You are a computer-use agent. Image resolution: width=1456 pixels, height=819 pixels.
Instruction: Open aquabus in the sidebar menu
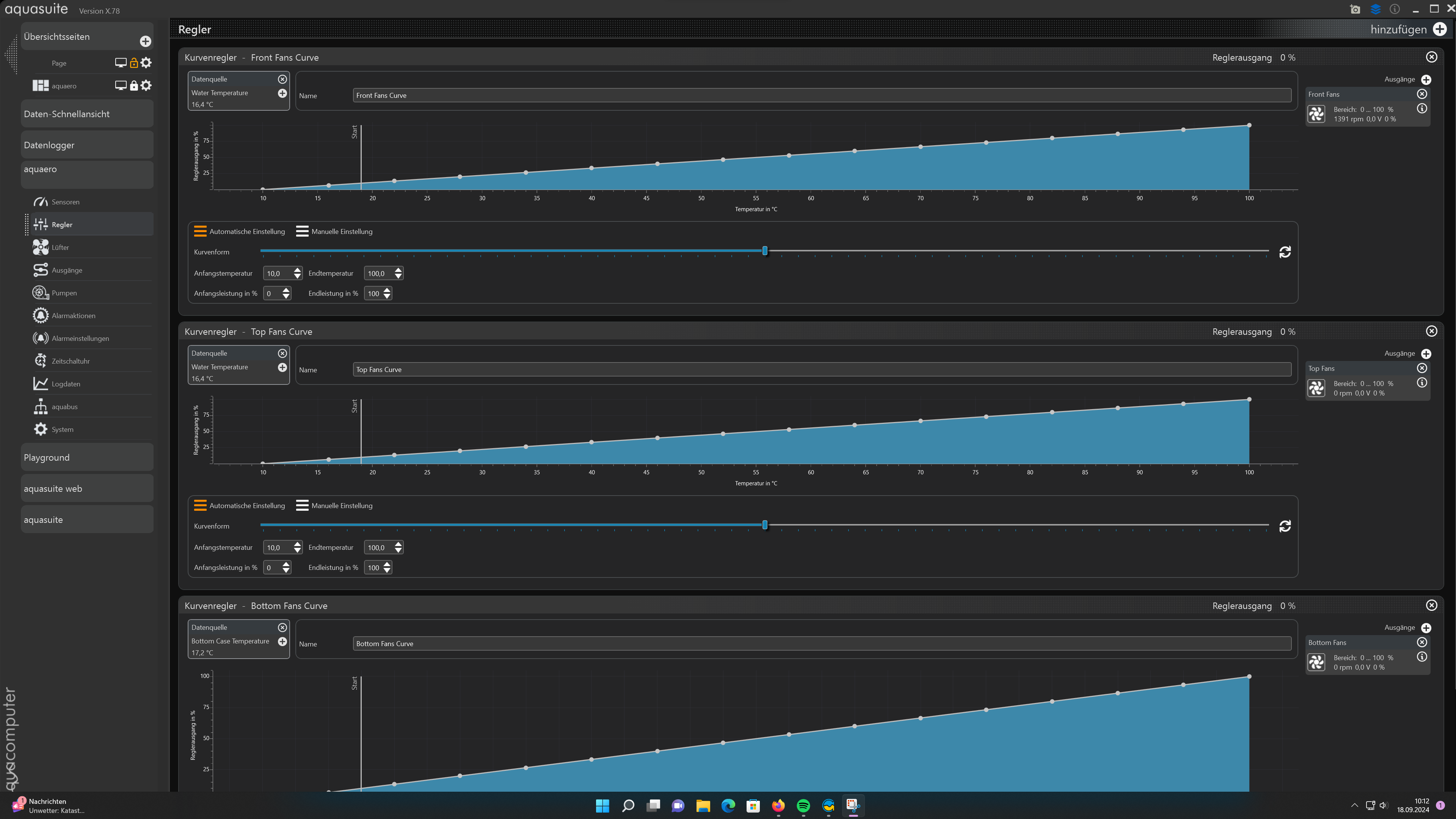pyautogui.click(x=64, y=406)
